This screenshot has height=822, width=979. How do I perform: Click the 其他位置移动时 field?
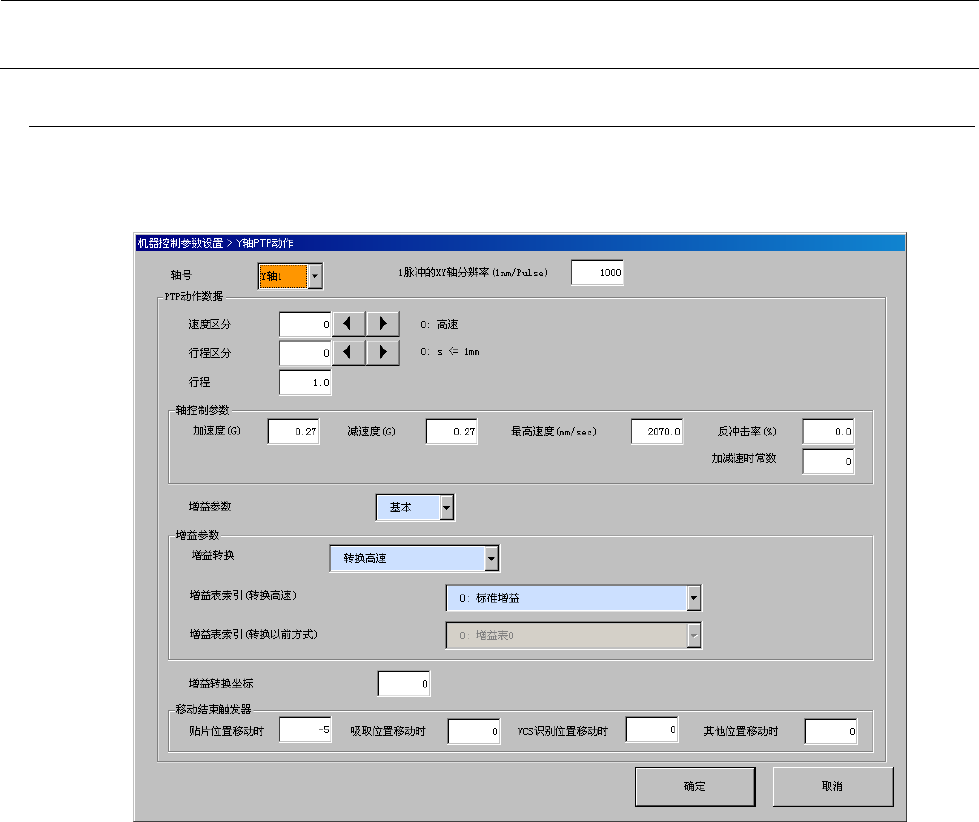[831, 732]
